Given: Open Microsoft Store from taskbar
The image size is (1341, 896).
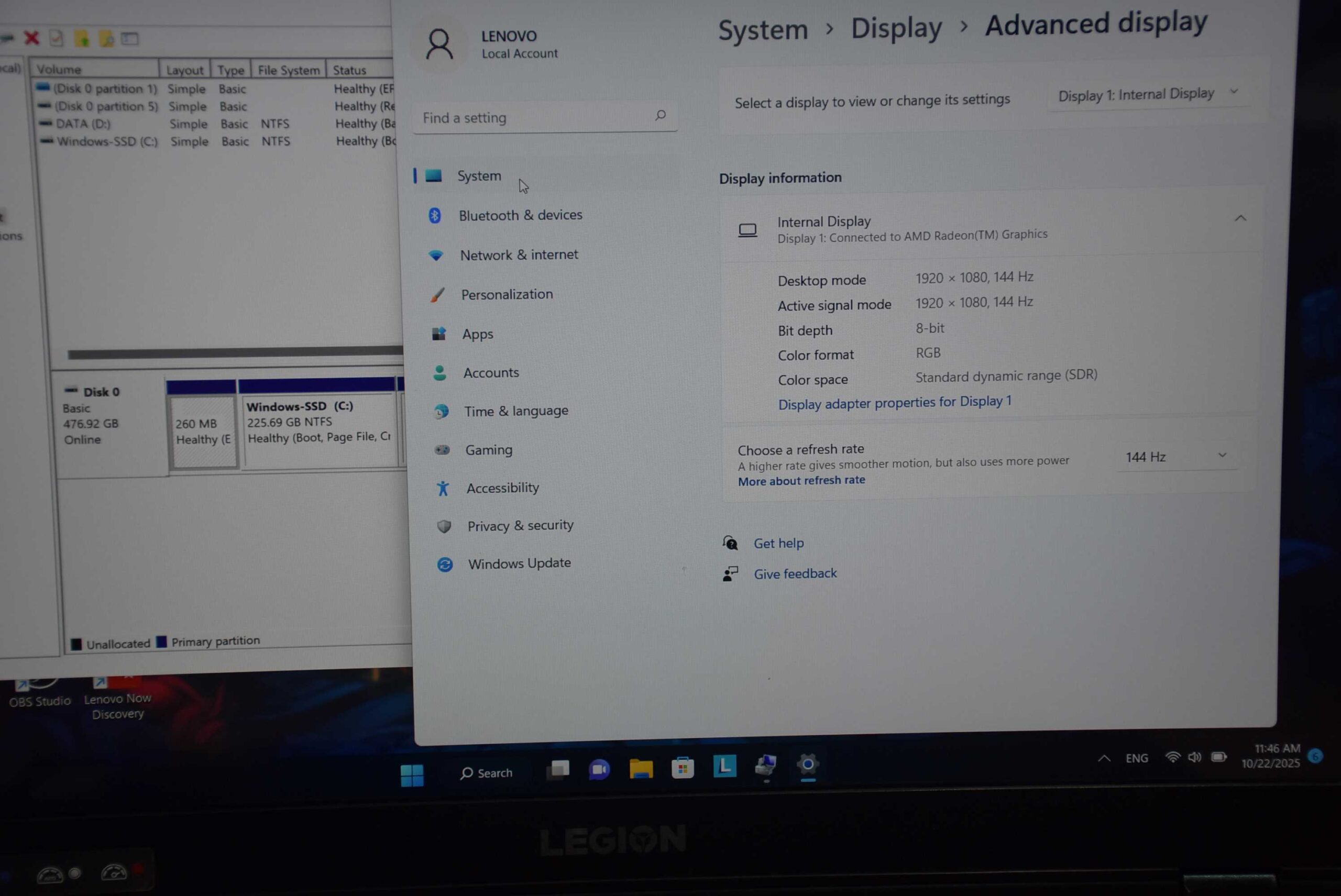Looking at the screenshot, I should [683, 768].
